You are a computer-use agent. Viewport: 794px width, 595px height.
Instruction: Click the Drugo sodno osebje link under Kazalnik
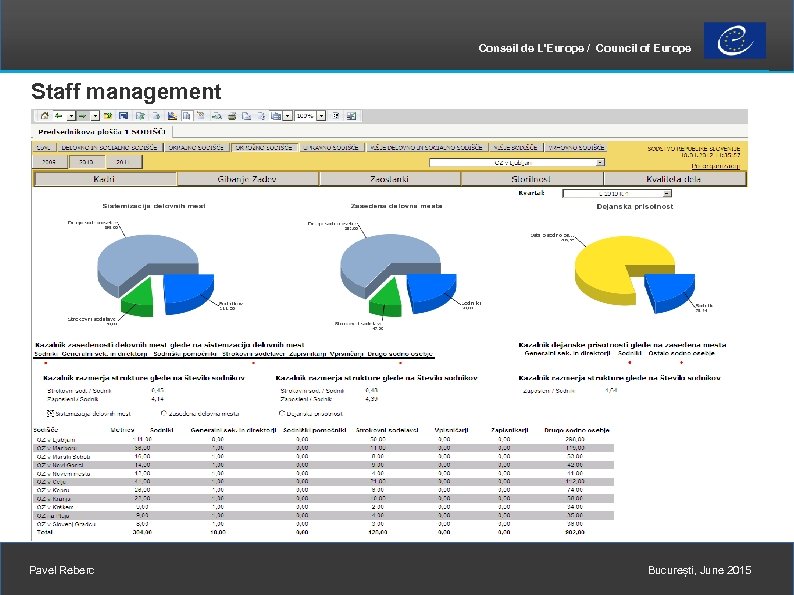coord(401,353)
